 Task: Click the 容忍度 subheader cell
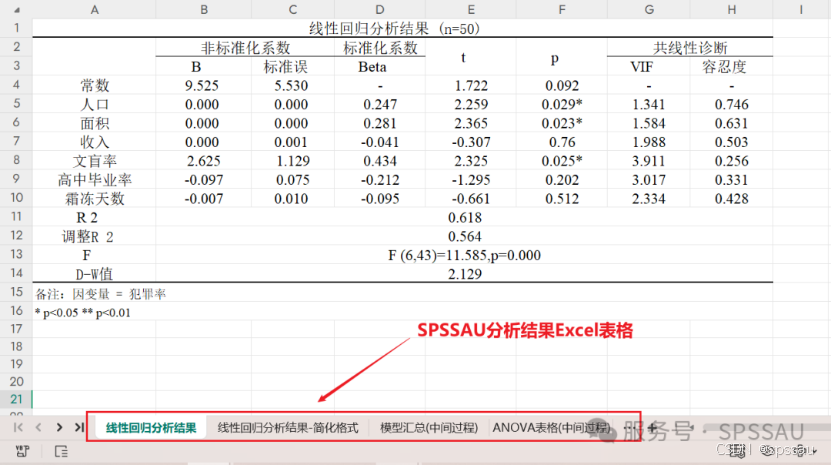(724, 67)
